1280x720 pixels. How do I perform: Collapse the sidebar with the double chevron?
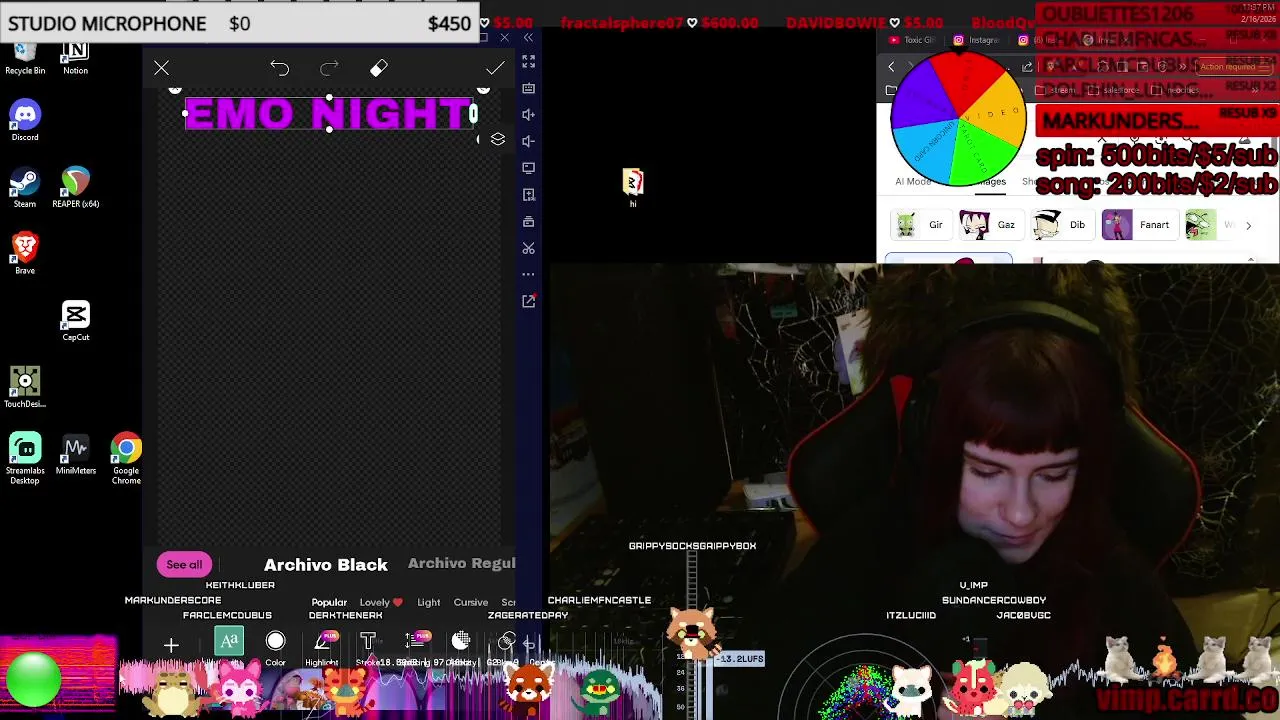coord(529,38)
